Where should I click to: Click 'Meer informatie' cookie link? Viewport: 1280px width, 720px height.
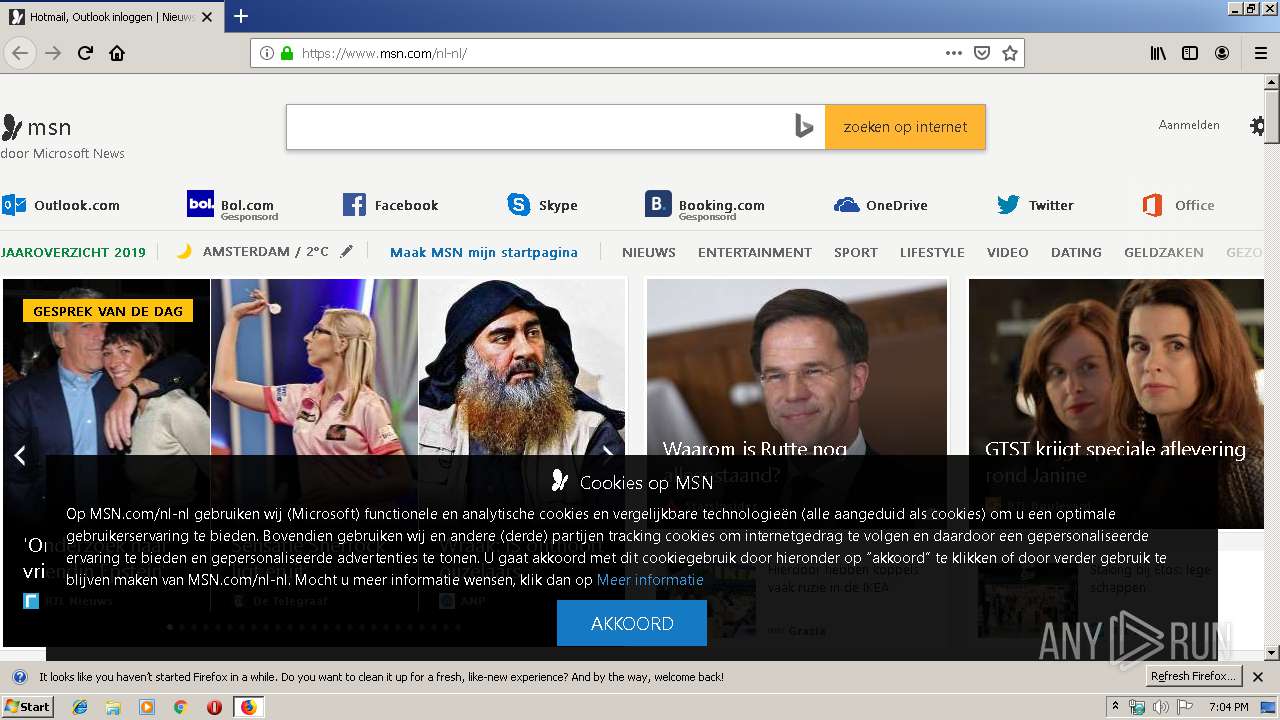(x=650, y=580)
